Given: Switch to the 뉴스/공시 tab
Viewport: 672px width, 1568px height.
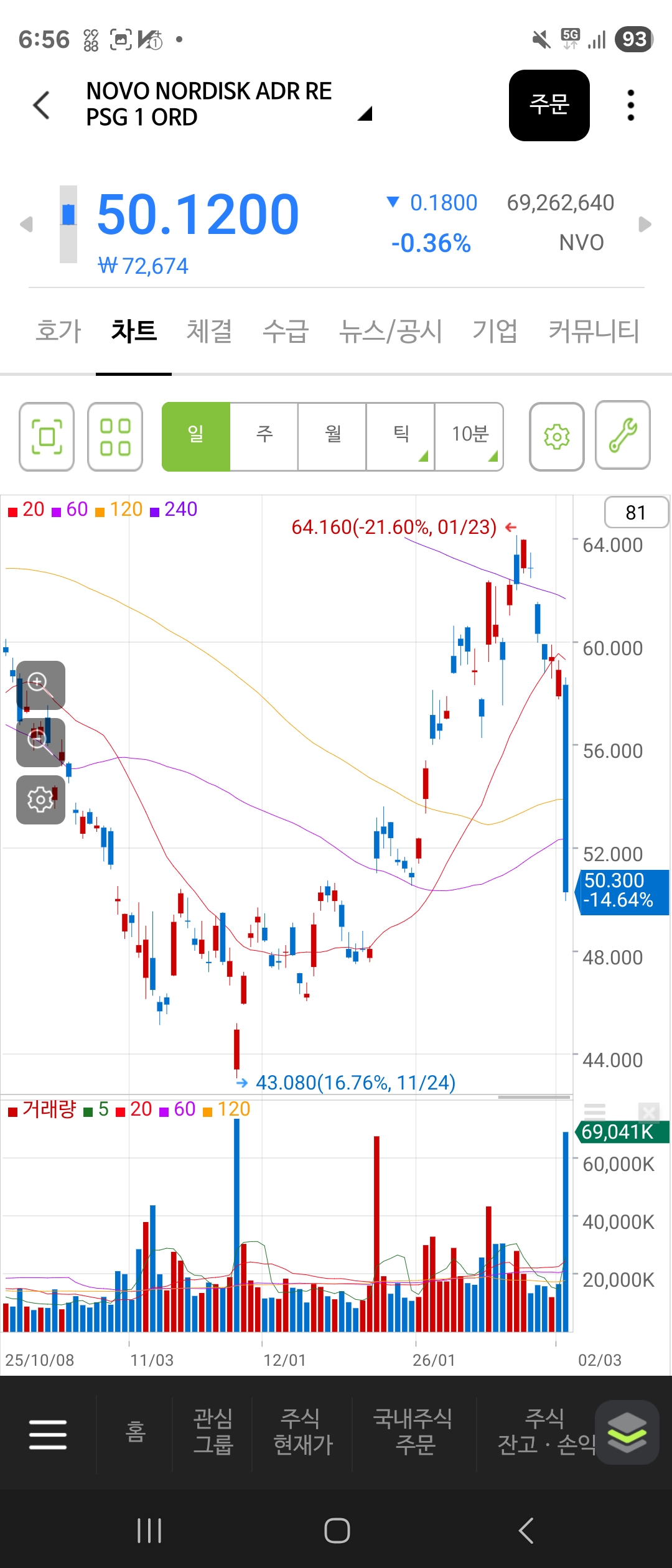Looking at the screenshot, I should click(x=391, y=330).
